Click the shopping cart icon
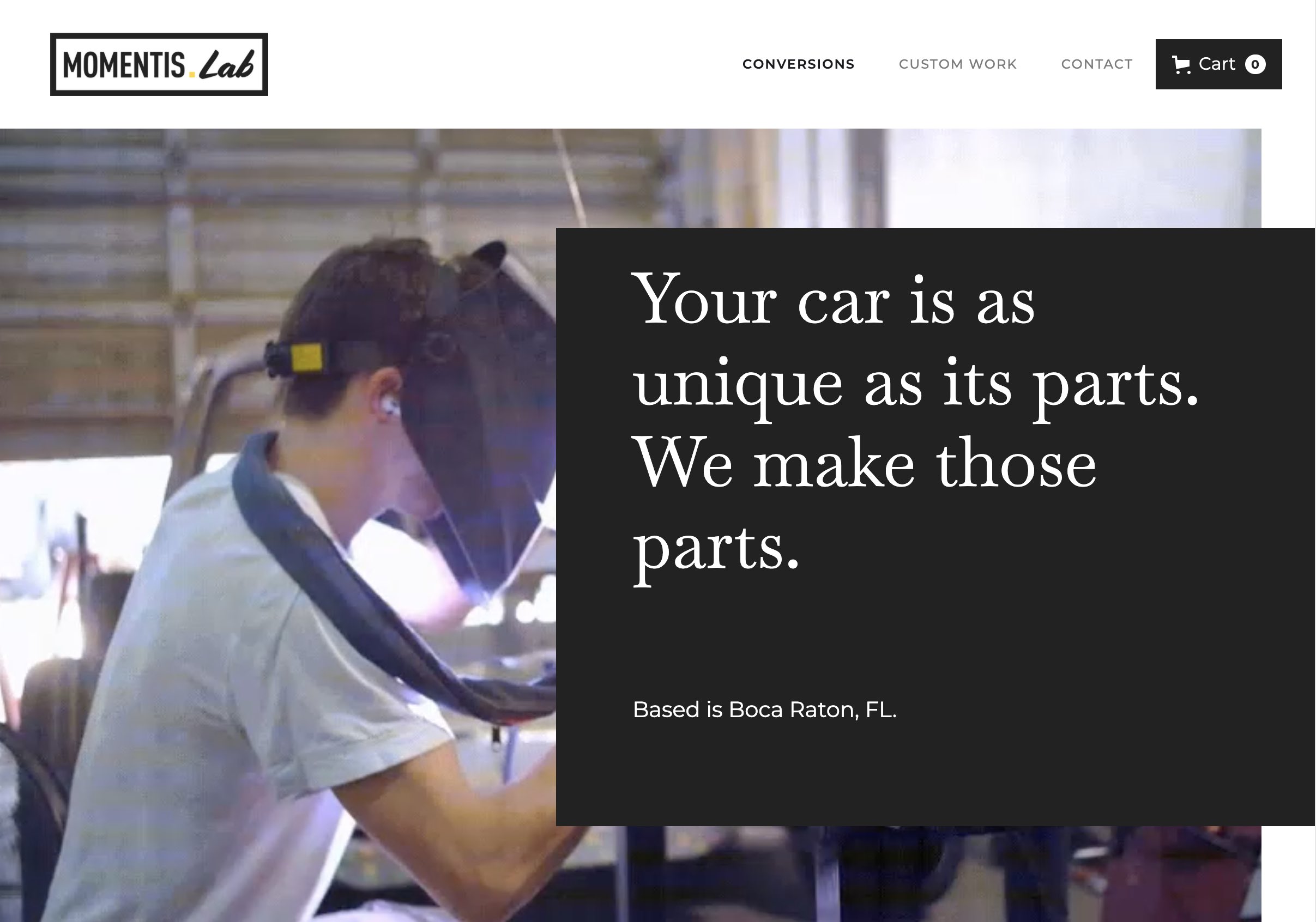The height and width of the screenshot is (922, 1316). (1181, 65)
